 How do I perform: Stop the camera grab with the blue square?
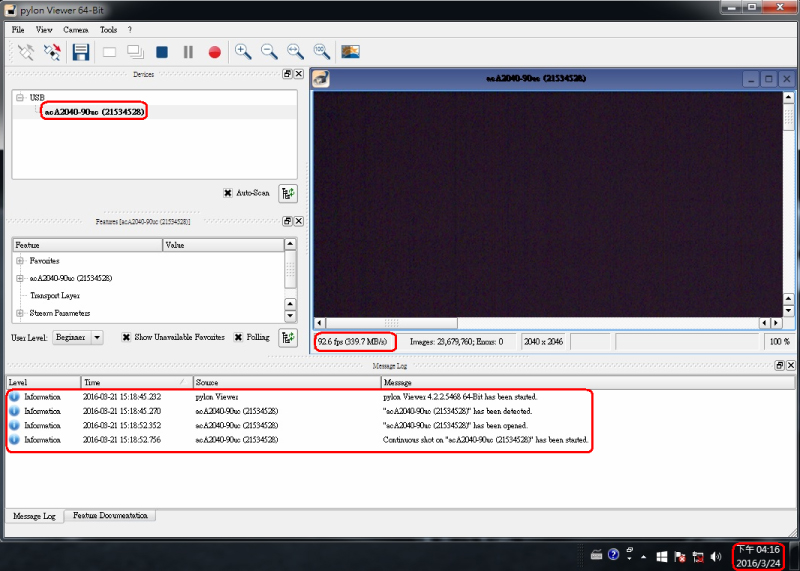[x=162, y=52]
